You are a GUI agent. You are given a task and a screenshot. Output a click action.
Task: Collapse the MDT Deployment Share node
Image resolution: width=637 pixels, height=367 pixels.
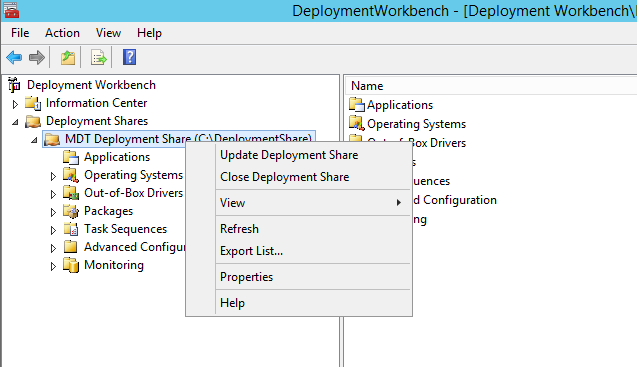[34, 140]
